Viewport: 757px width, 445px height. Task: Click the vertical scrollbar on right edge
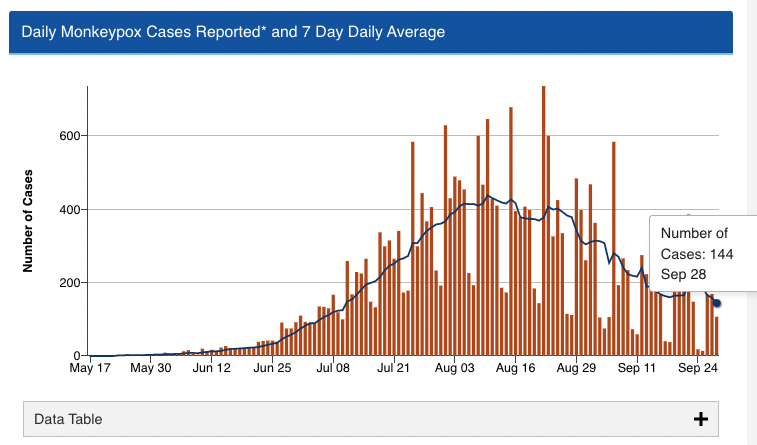coord(752,222)
